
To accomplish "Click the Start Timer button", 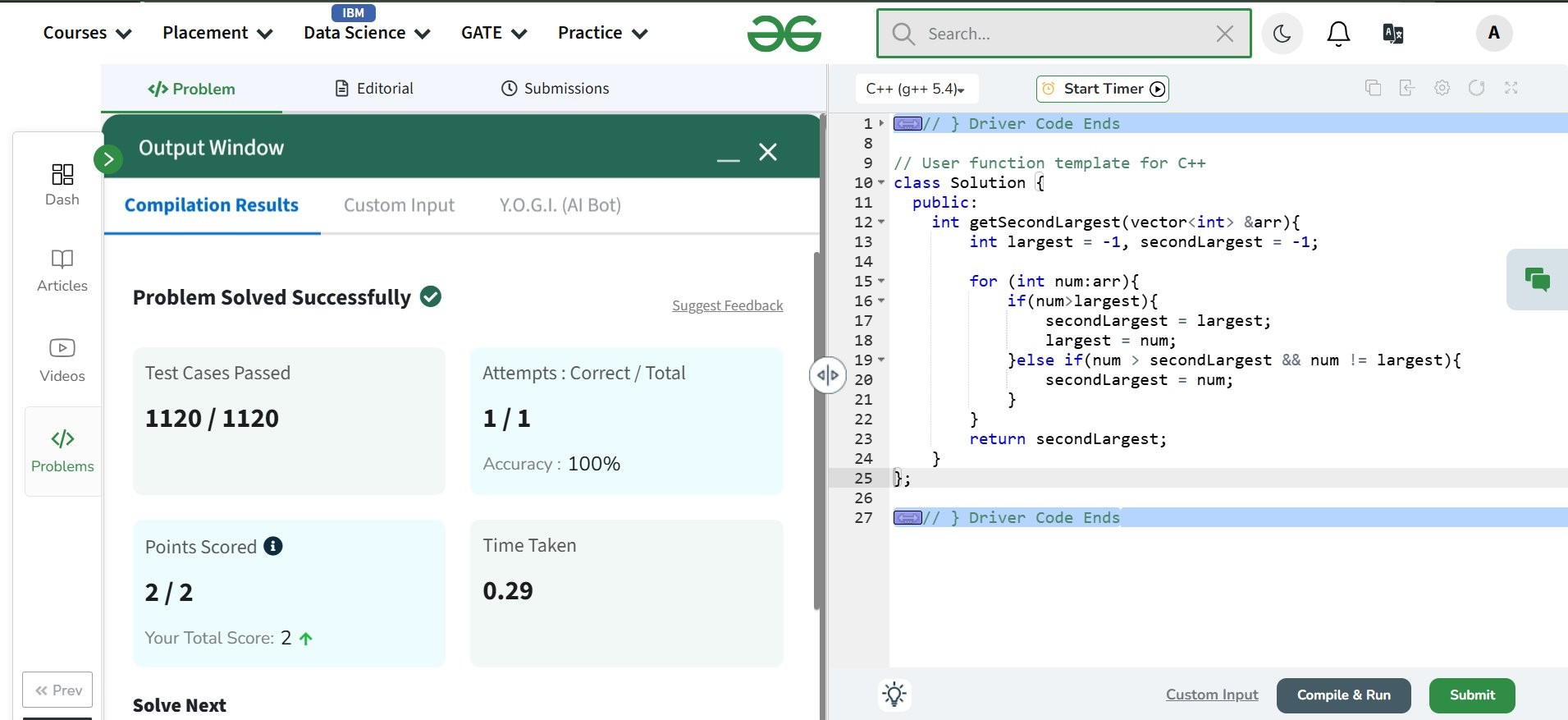I will tap(1102, 89).
